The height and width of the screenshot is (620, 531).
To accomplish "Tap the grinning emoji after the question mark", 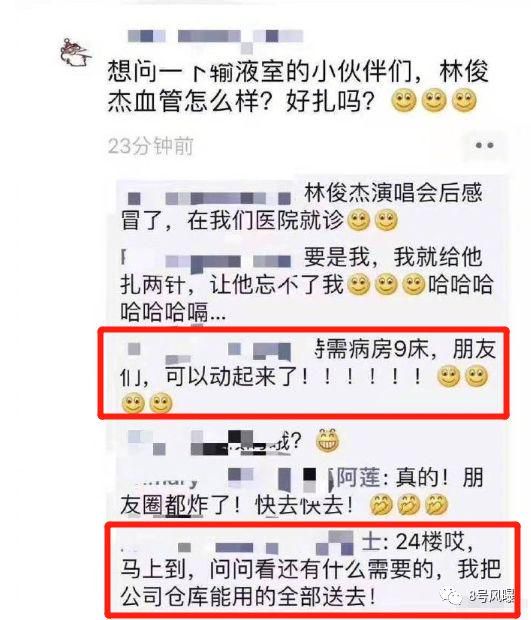I will [328, 440].
